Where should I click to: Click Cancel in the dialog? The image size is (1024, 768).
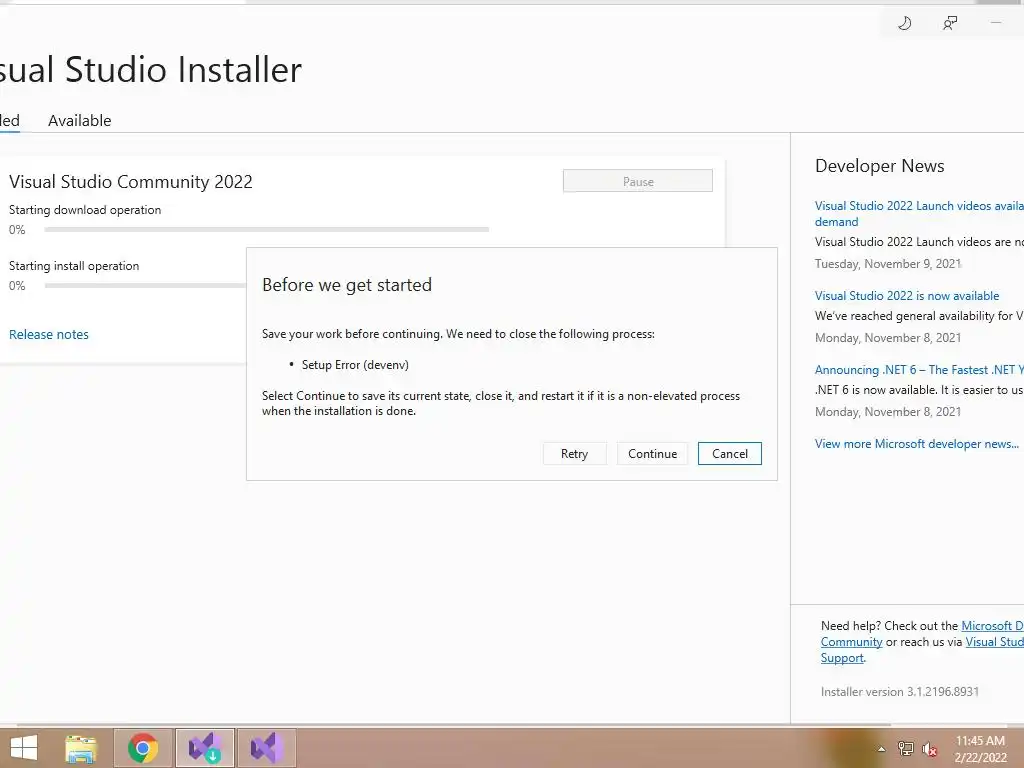[x=729, y=454]
